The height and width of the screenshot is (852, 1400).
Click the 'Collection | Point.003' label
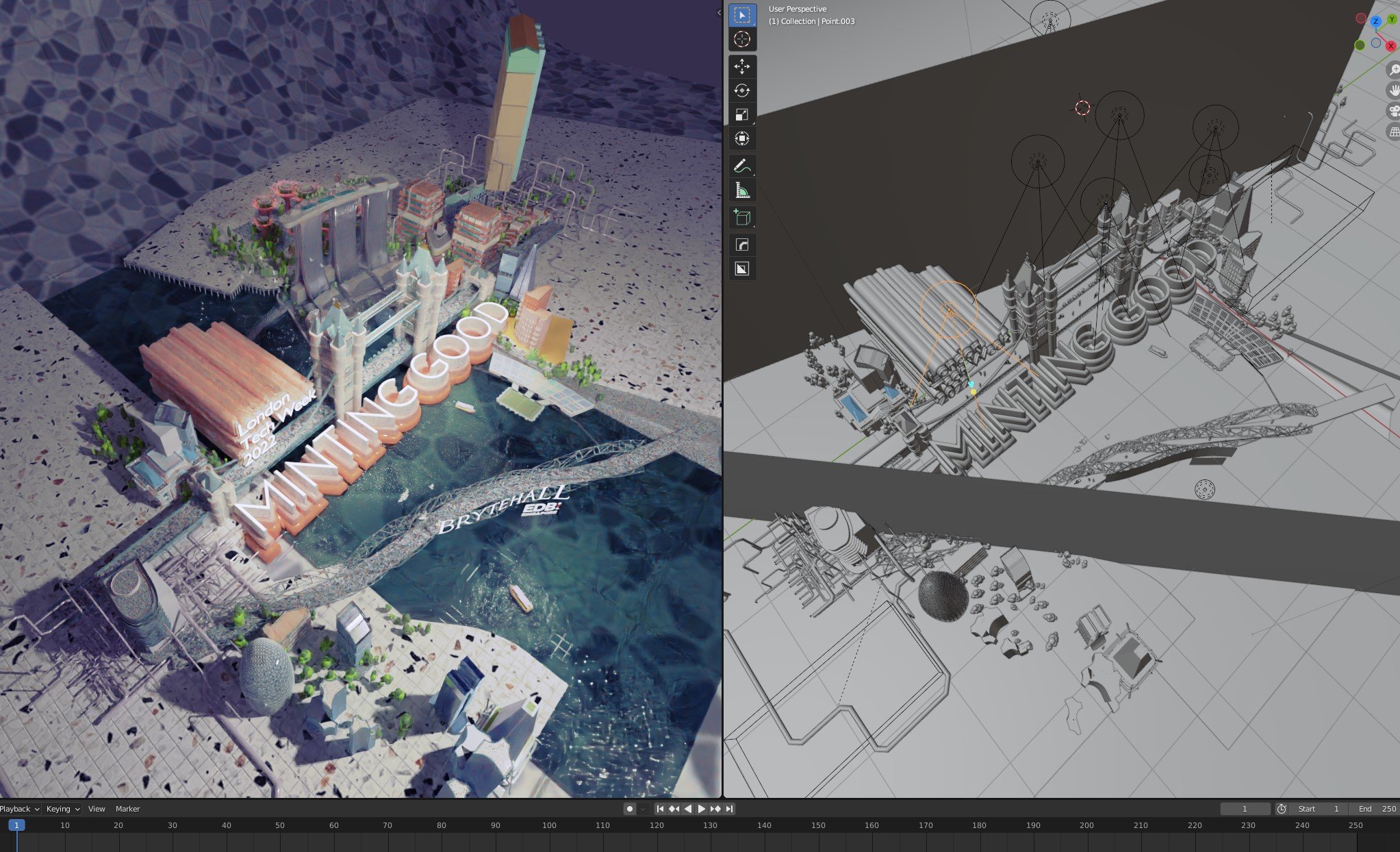[811, 21]
